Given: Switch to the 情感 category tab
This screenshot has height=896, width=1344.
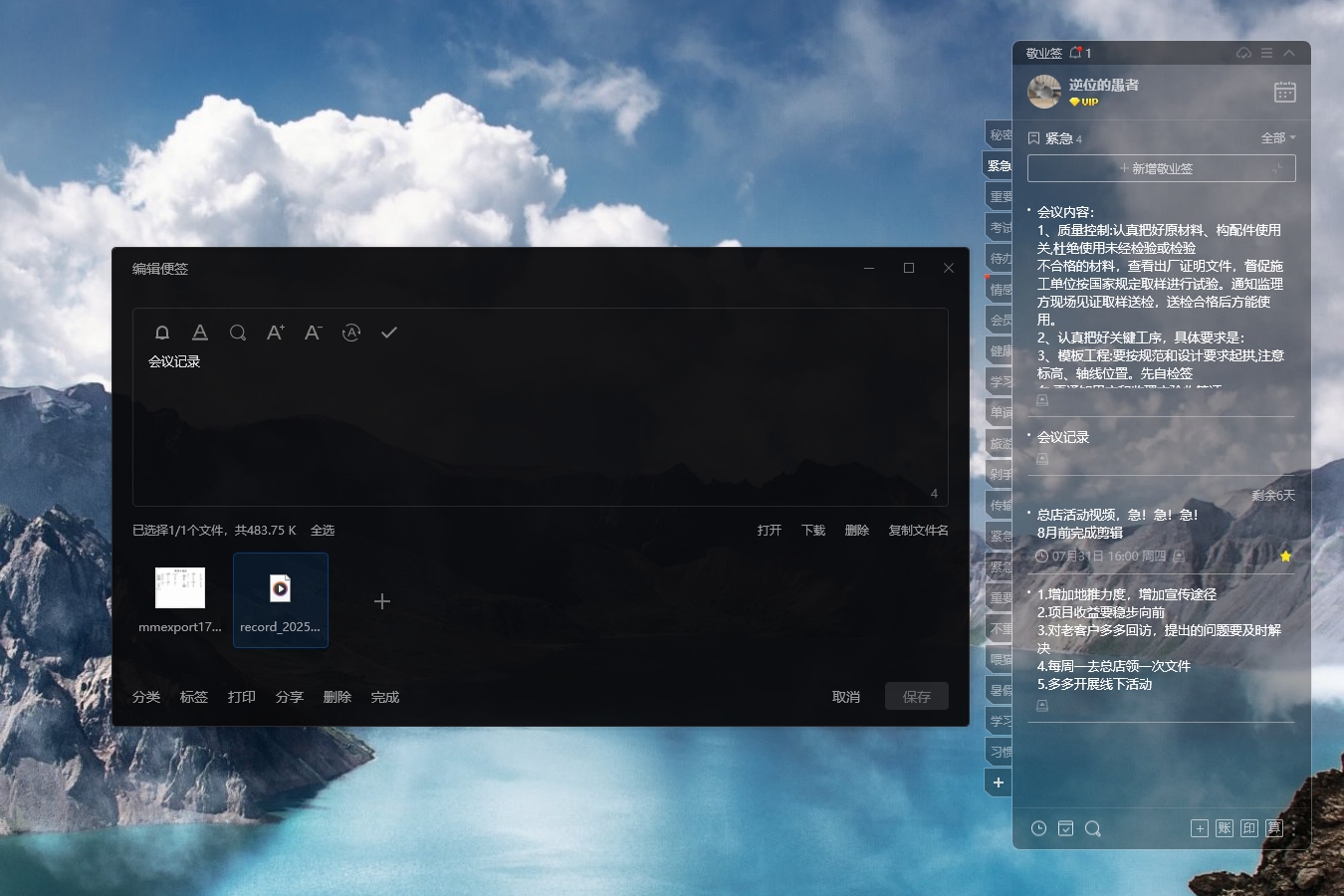Looking at the screenshot, I should tap(999, 289).
